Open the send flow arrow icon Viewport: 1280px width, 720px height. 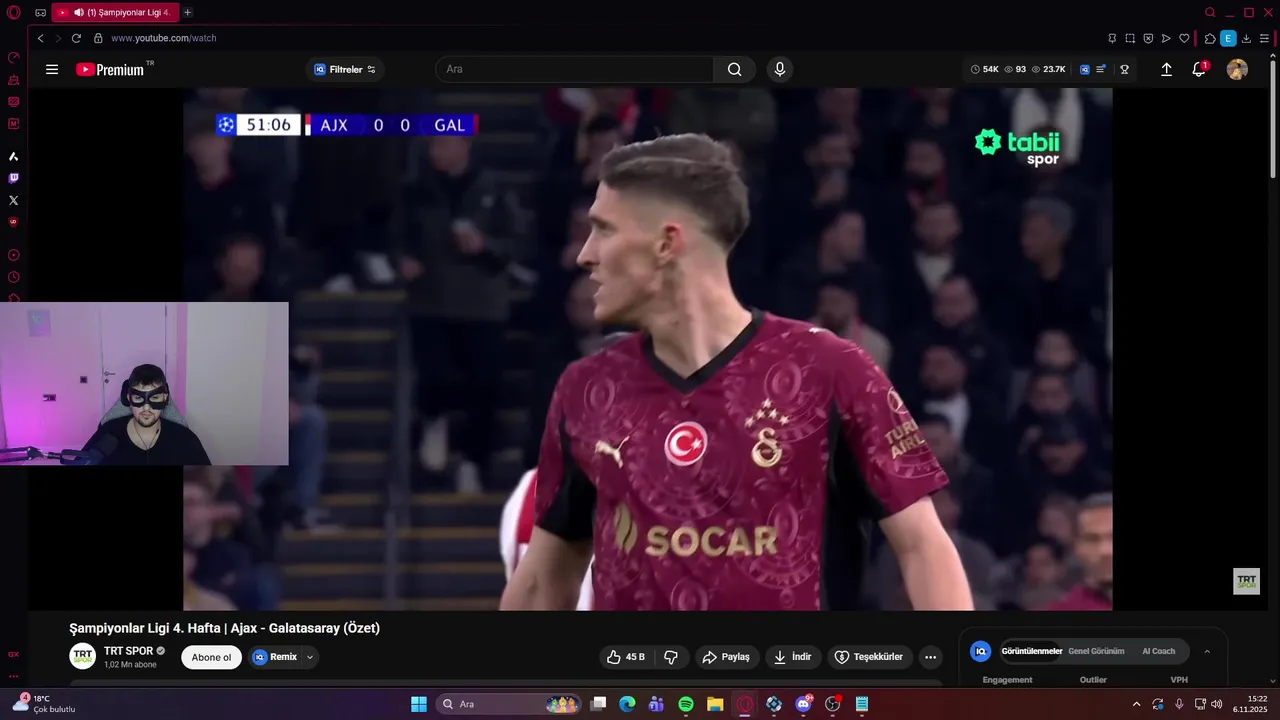coord(1166,38)
